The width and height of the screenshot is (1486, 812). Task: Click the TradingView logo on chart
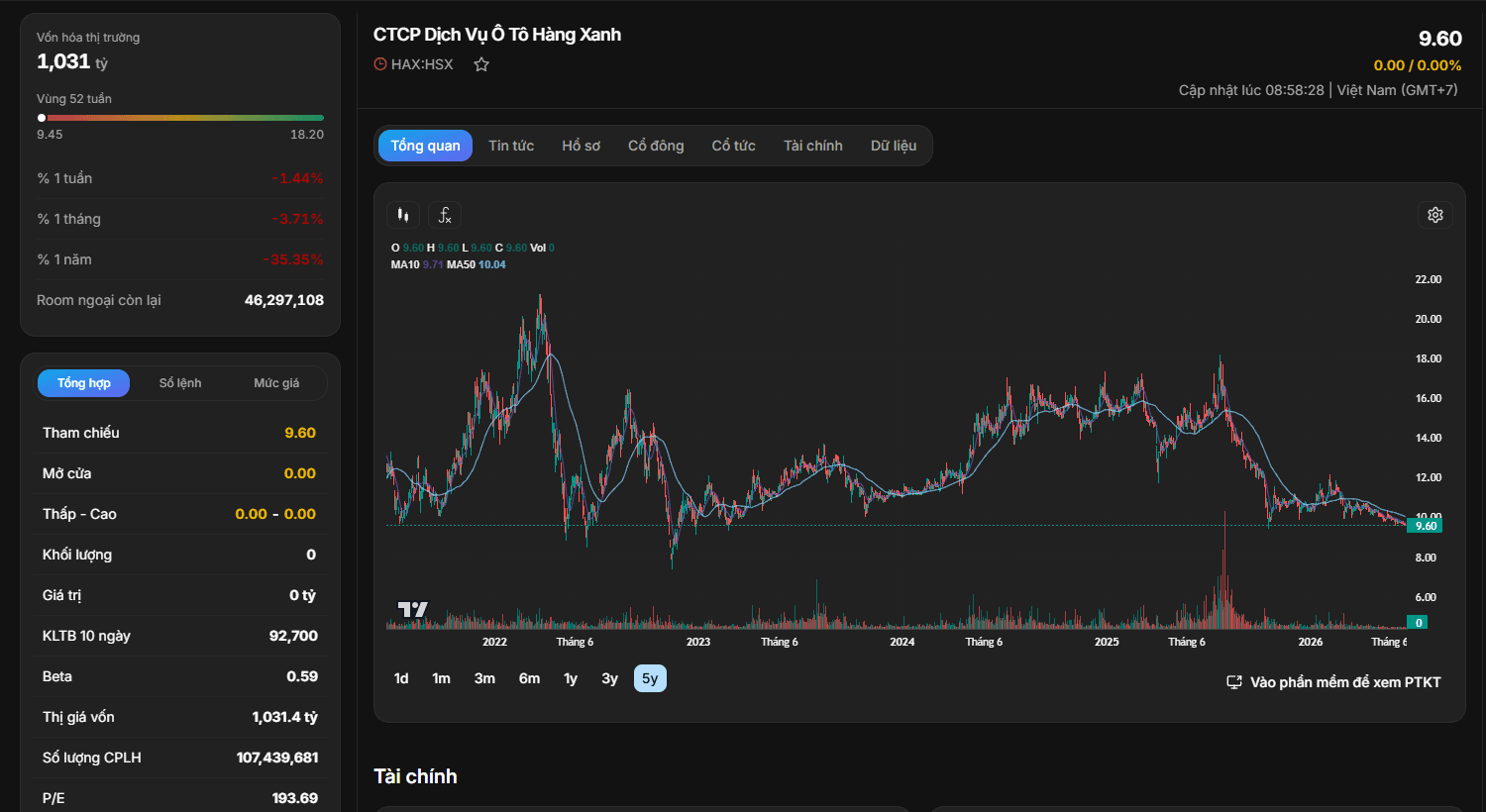click(412, 609)
